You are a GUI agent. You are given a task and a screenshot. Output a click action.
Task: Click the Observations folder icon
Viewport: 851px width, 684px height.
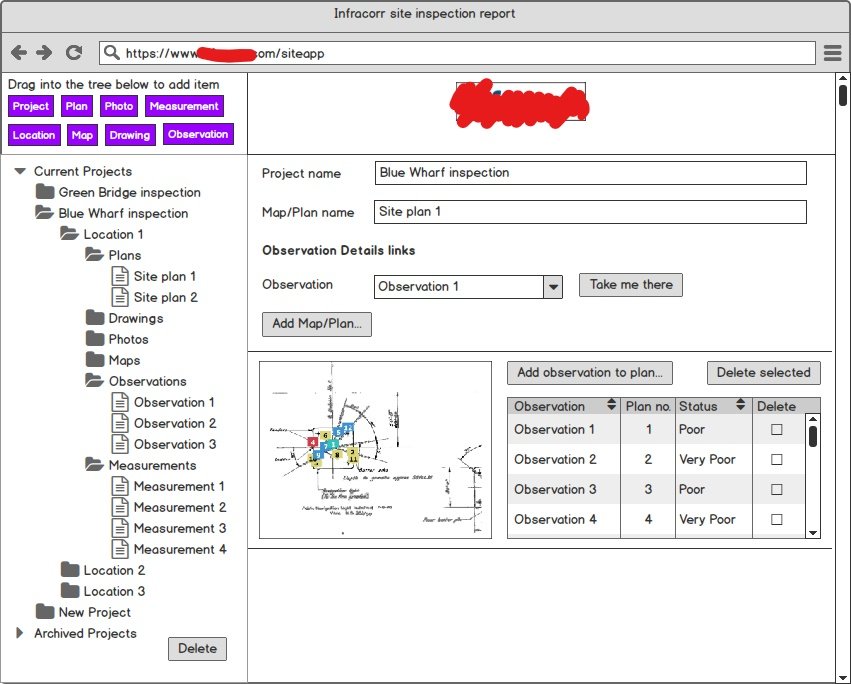pos(94,381)
